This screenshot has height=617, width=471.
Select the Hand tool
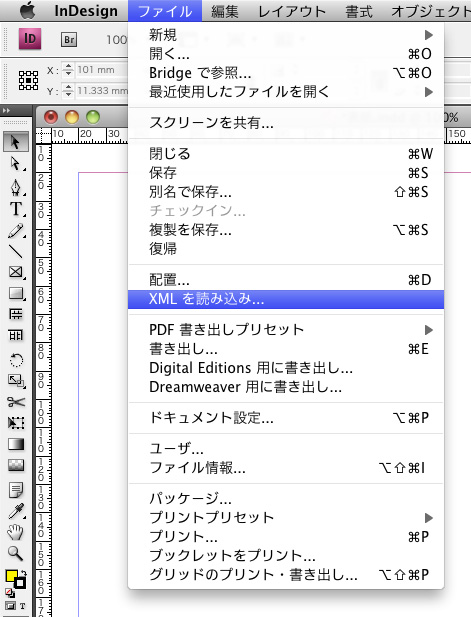click(16, 532)
